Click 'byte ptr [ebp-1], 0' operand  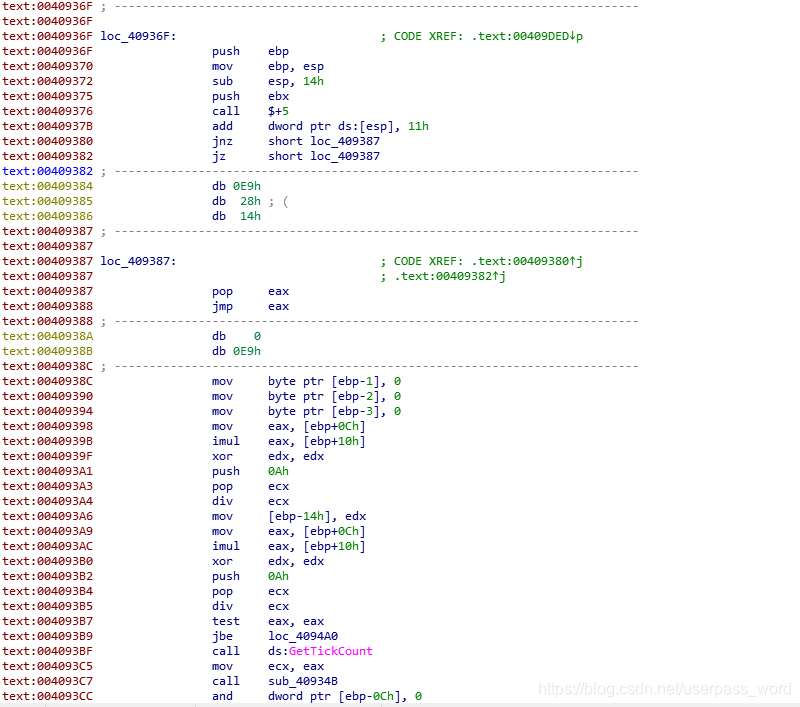coord(334,381)
